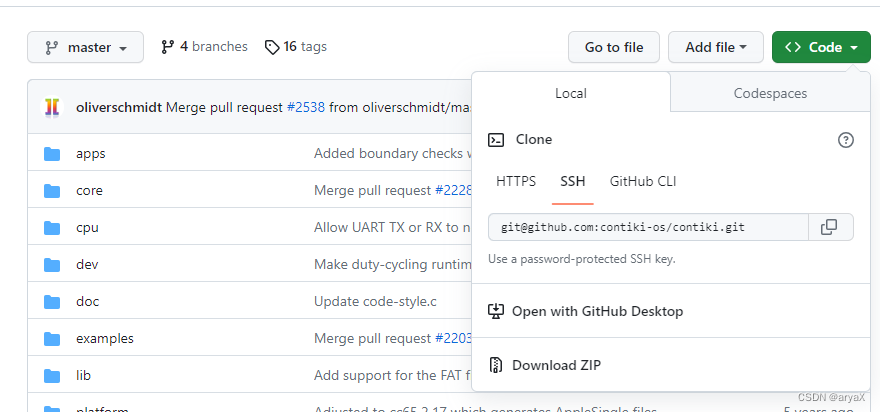The width and height of the screenshot is (880, 412).
Task: Open 'Make duty-cycling runtim' commit message
Action: [x=393, y=264]
